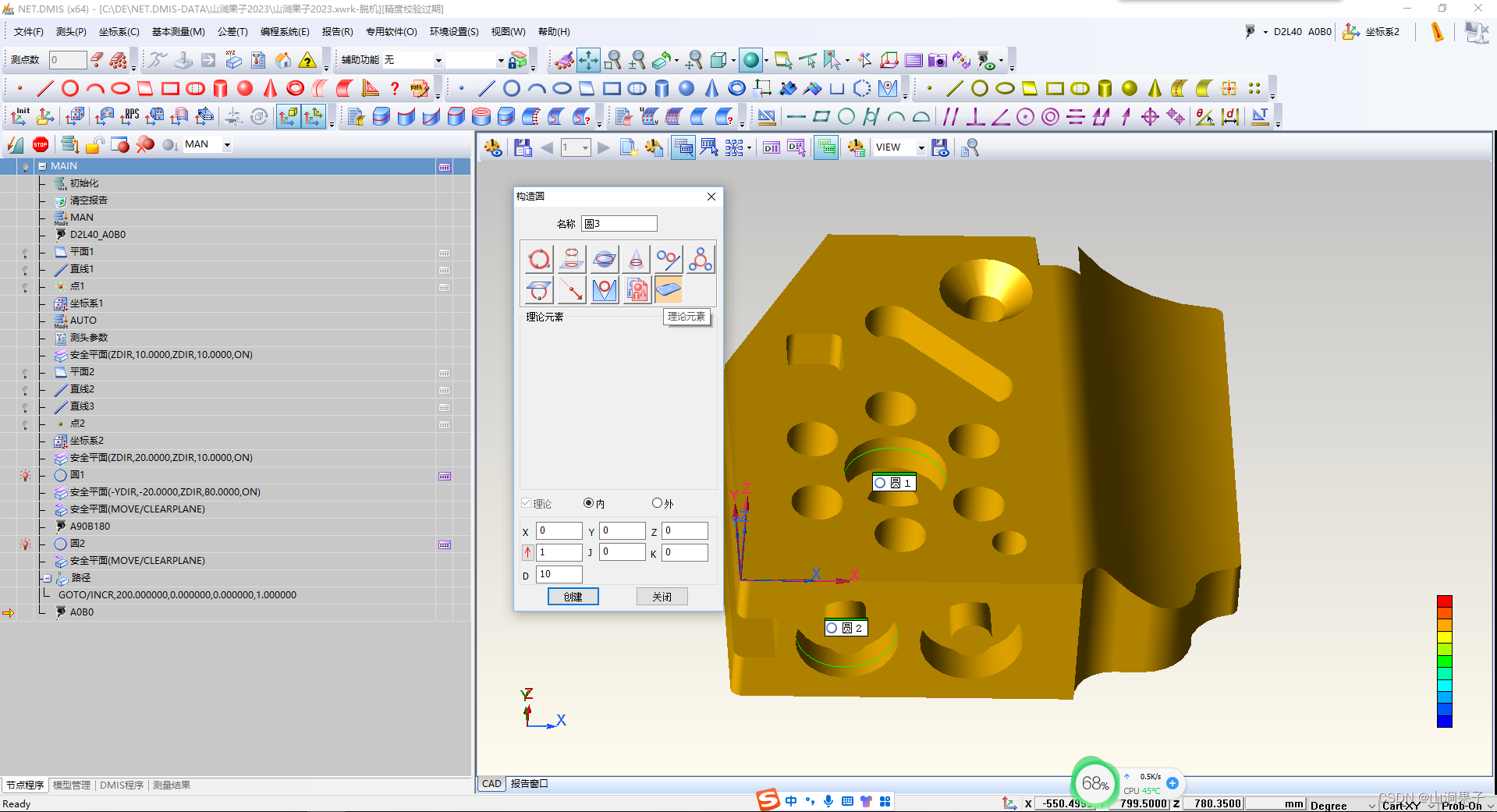
Task: Select the red sphere measurement tool
Action: tap(245, 88)
